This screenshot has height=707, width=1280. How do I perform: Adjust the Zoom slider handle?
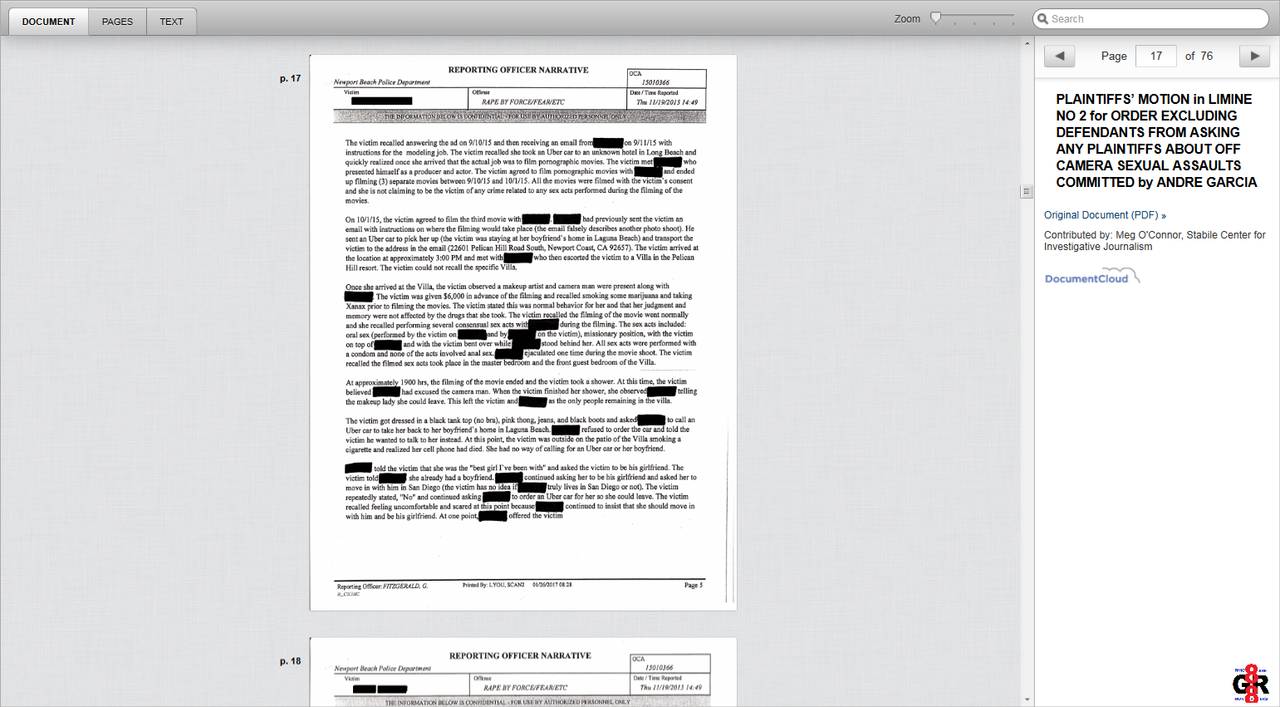click(x=936, y=17)
